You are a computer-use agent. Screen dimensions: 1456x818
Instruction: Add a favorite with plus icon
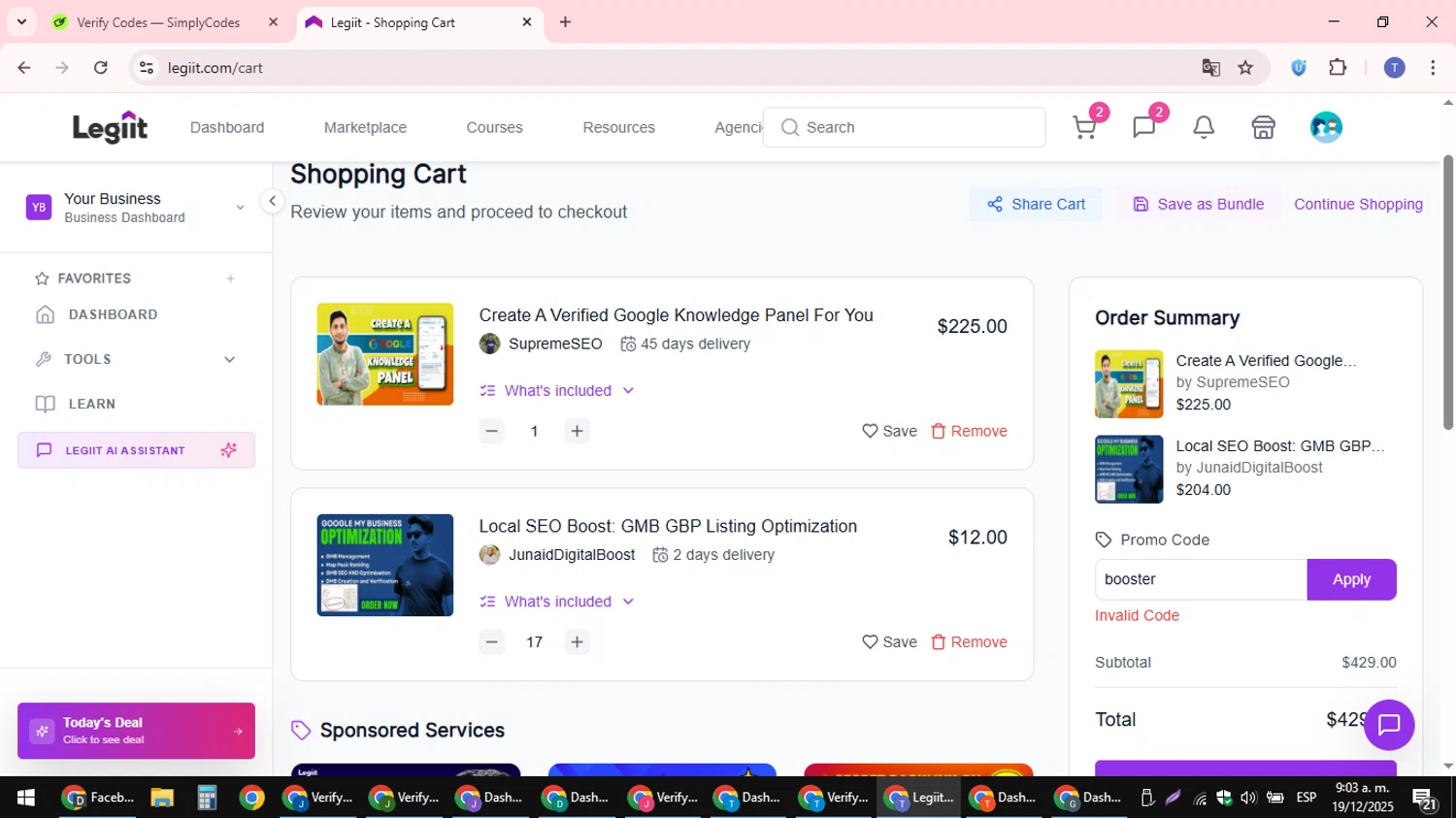tap(231, 278)
